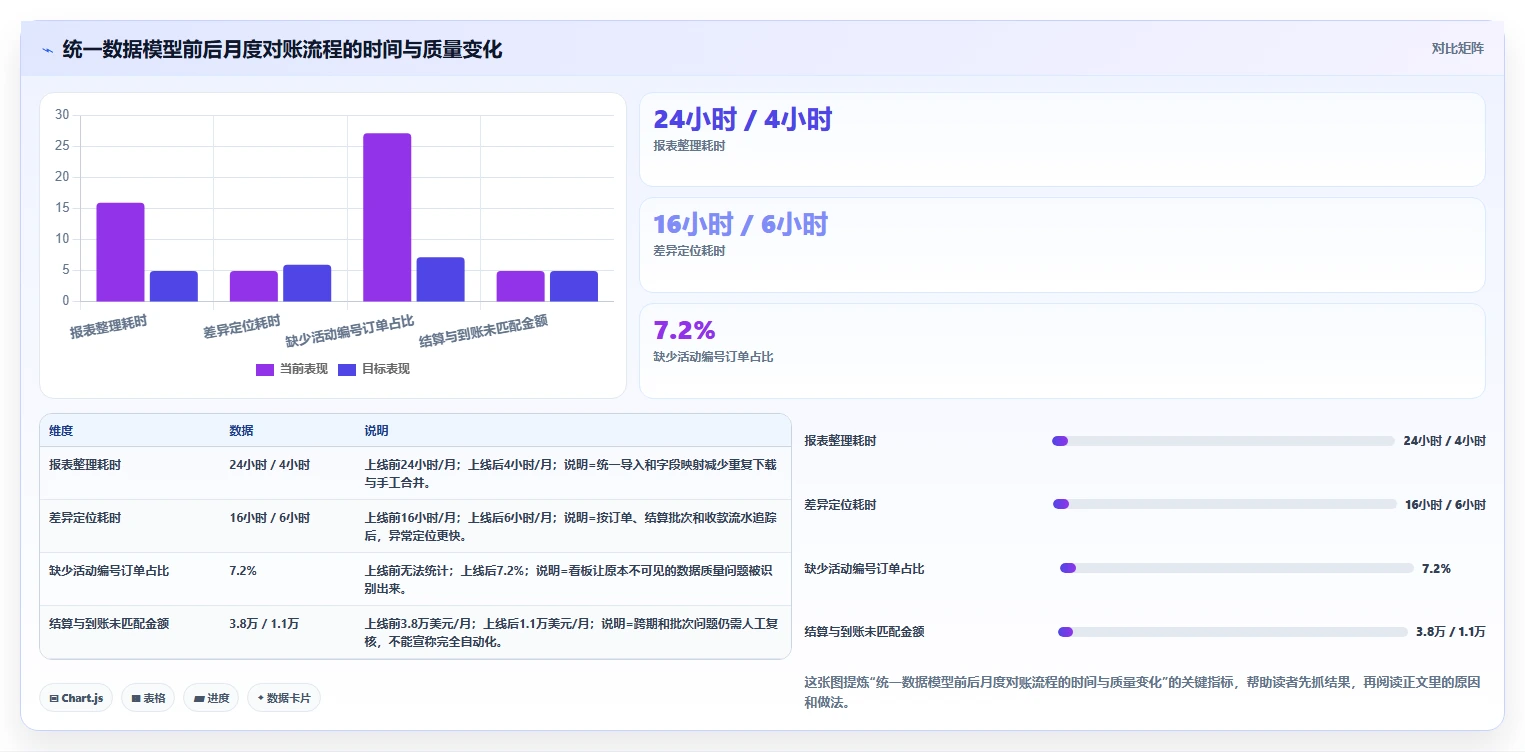Click the purple 当前表现 bar for 报表整理耗时
Screen dimensions: 1525x752
[120, 252]
